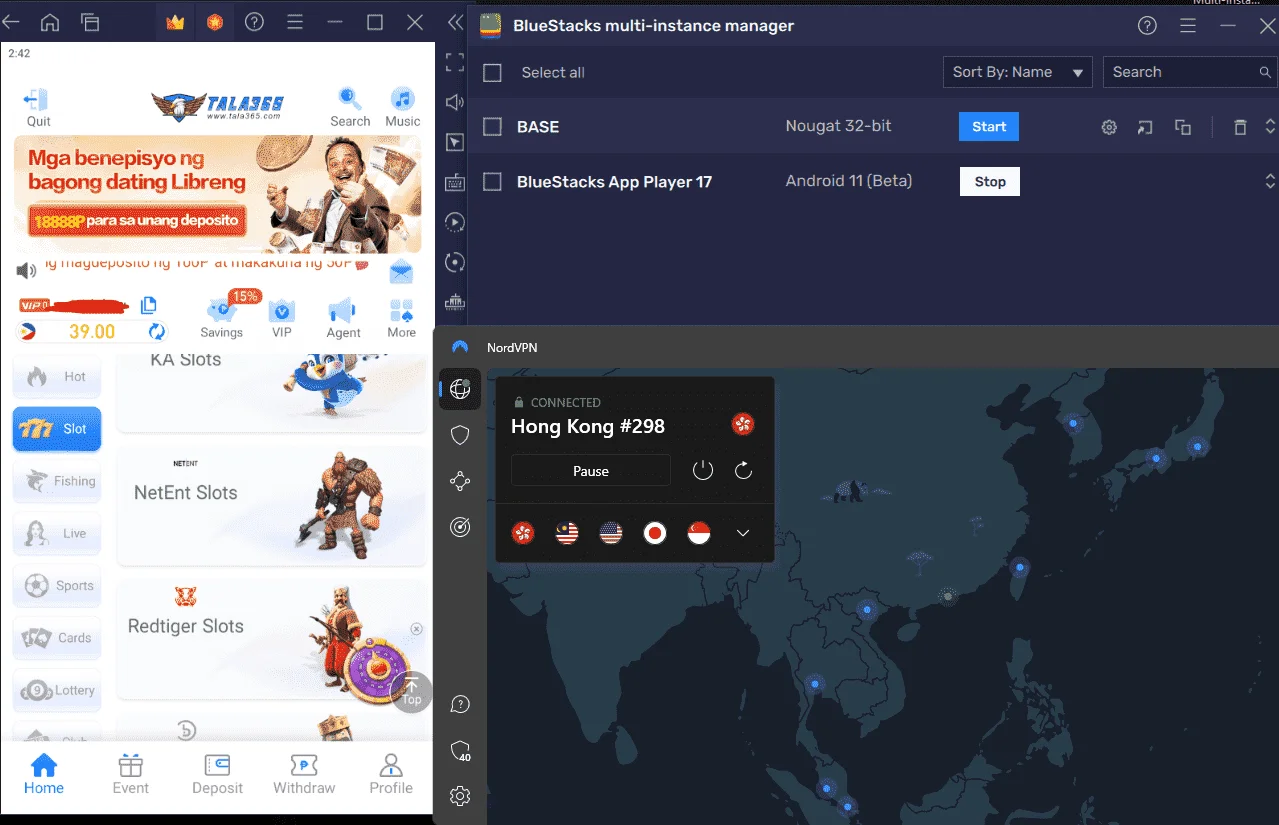Image resolution: width=1279 pixels, height=825 pixels.
Task: Mute the announcement speaker icon
Action: click(26, 270)
